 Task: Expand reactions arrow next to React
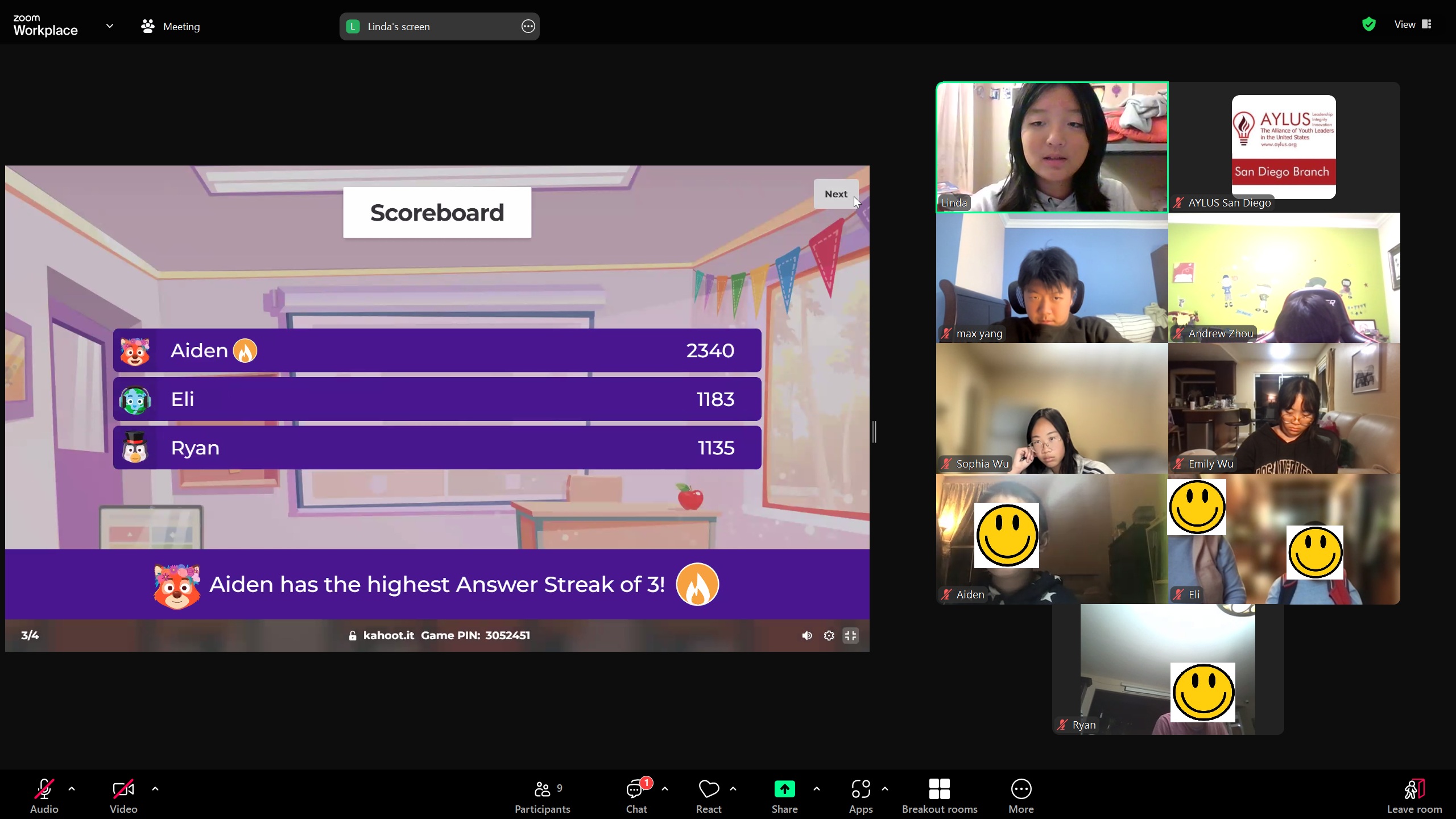pos(733,789)
